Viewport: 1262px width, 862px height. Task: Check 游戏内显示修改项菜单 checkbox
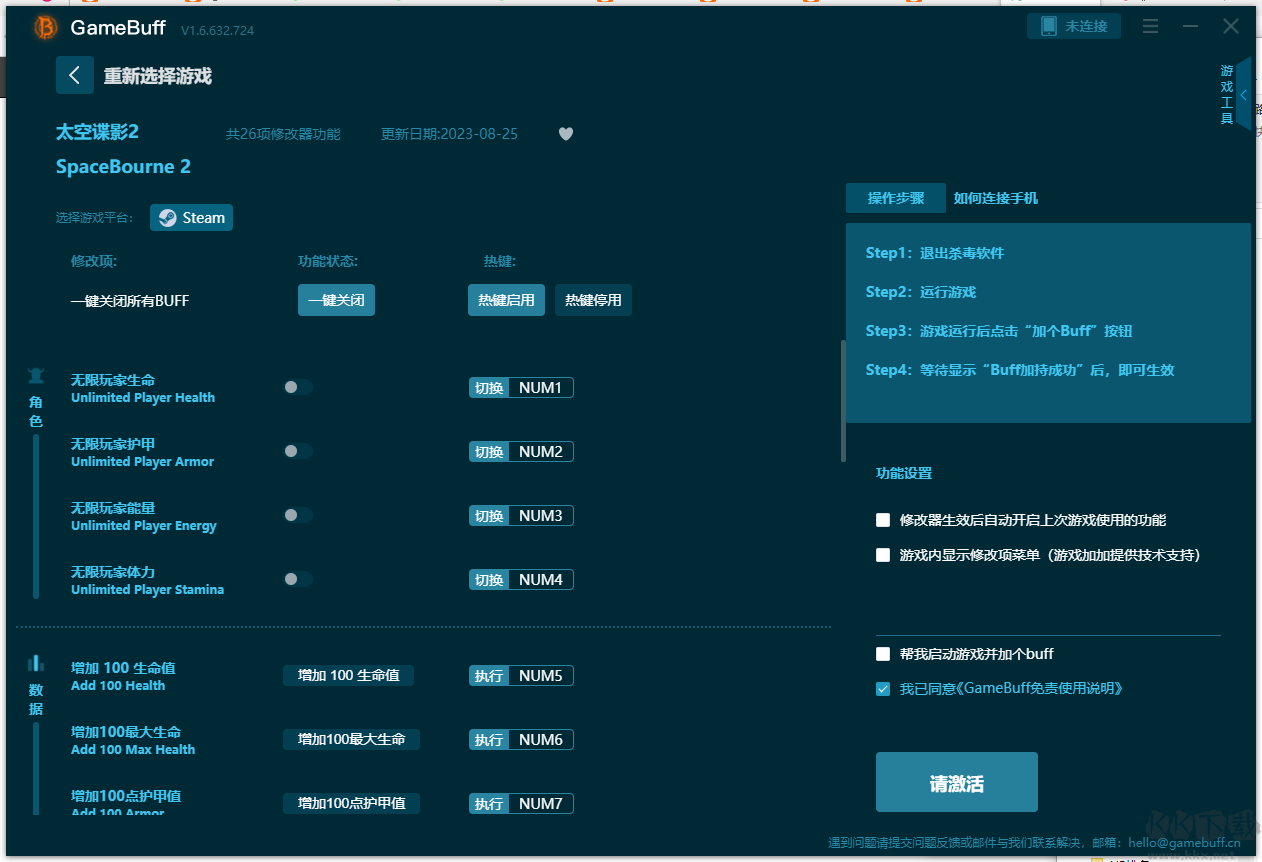883,555
